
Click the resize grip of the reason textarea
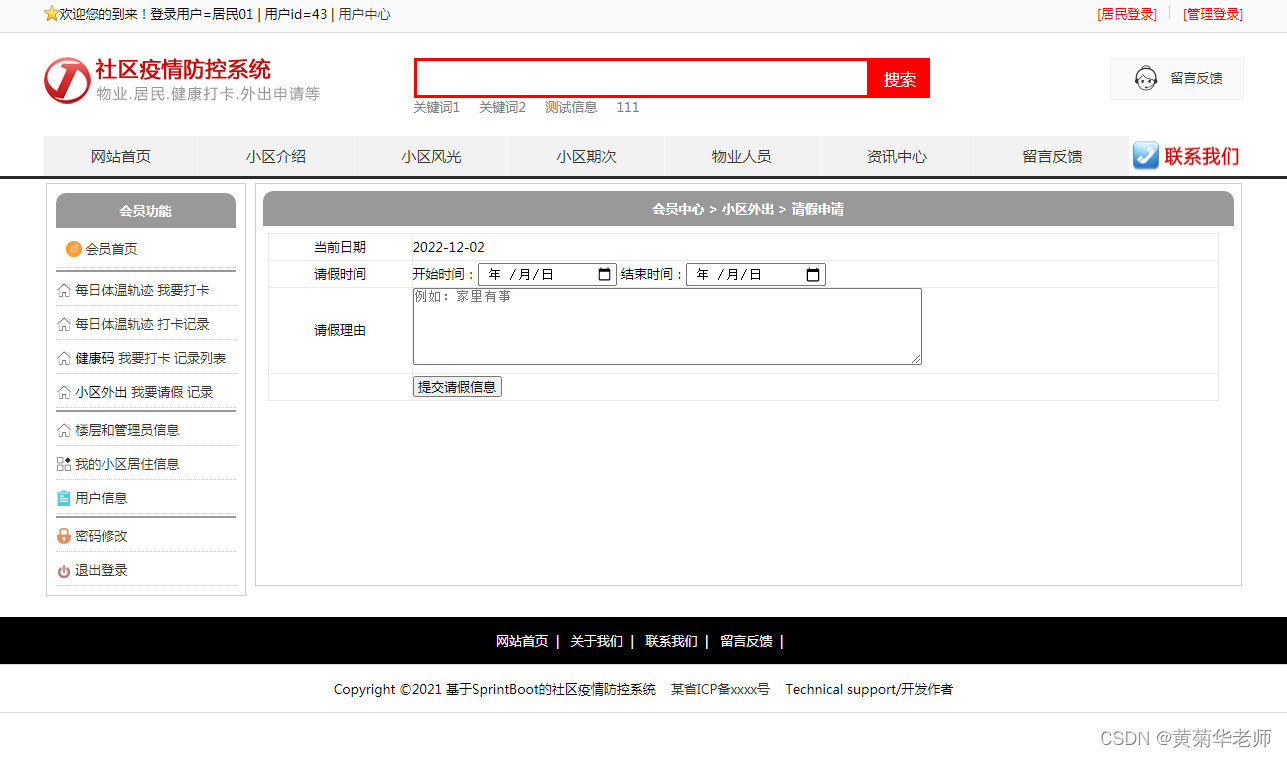pos(915,358)
